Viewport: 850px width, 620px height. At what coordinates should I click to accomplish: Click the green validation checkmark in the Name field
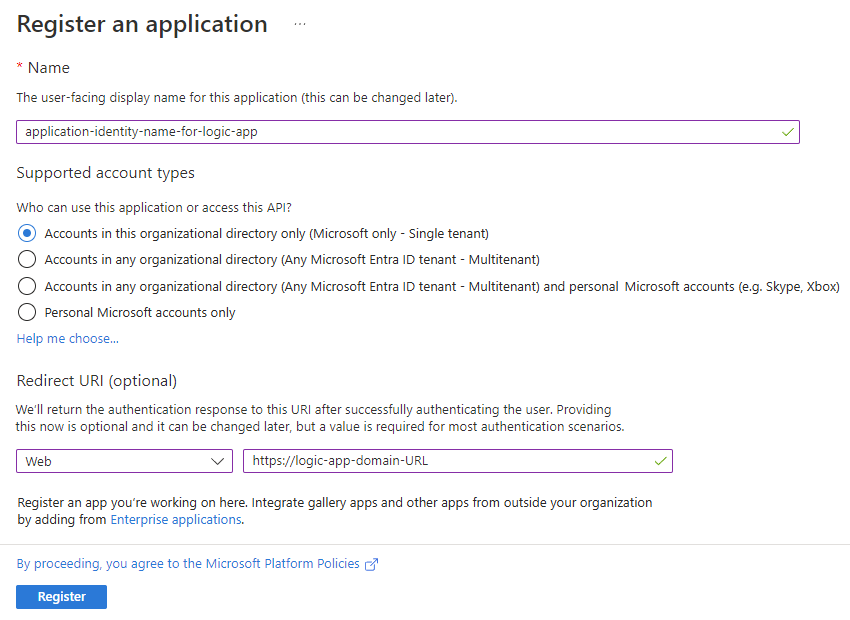pos(786,131)
